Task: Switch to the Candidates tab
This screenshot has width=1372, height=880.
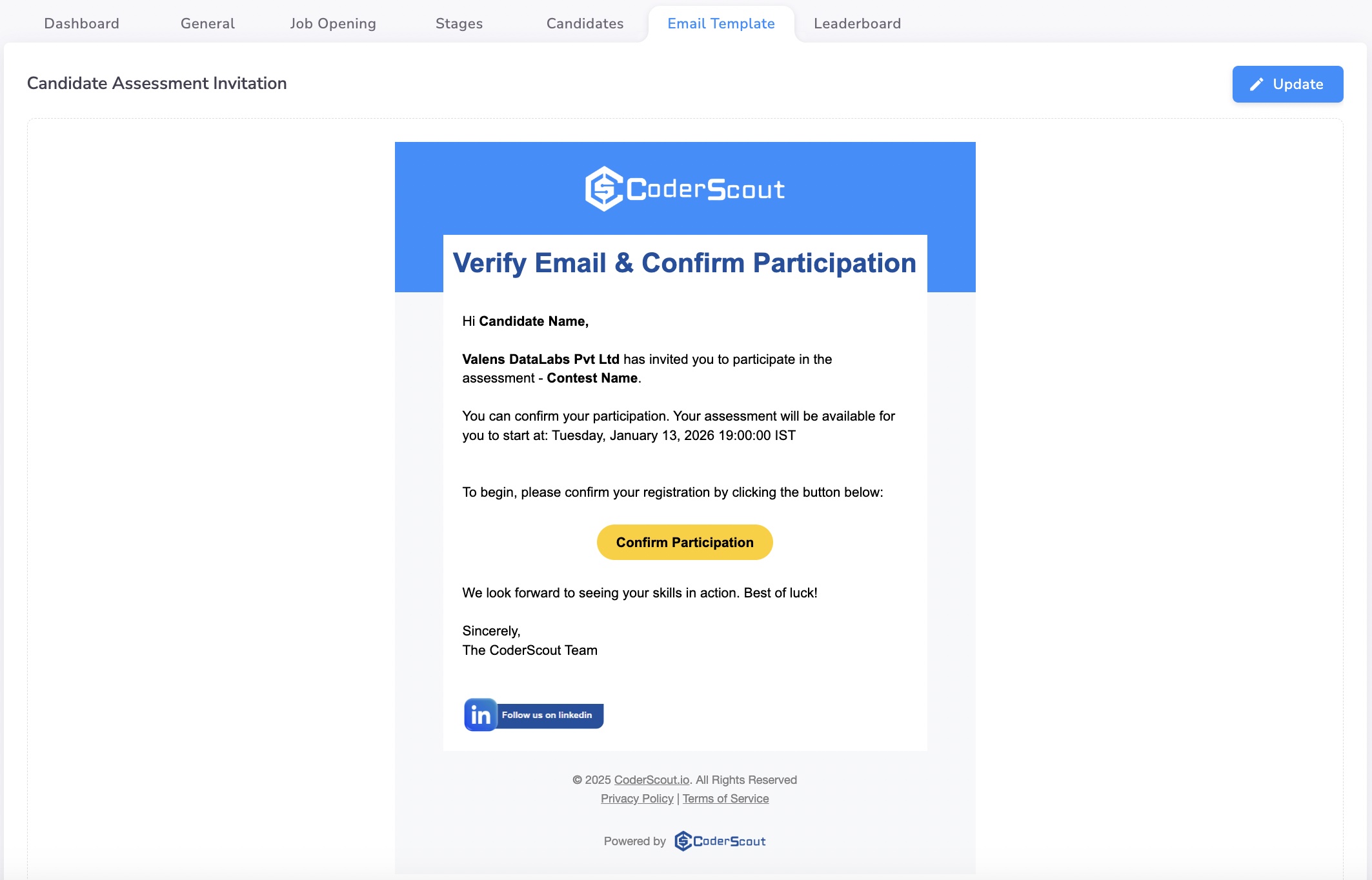Action: 584,23
